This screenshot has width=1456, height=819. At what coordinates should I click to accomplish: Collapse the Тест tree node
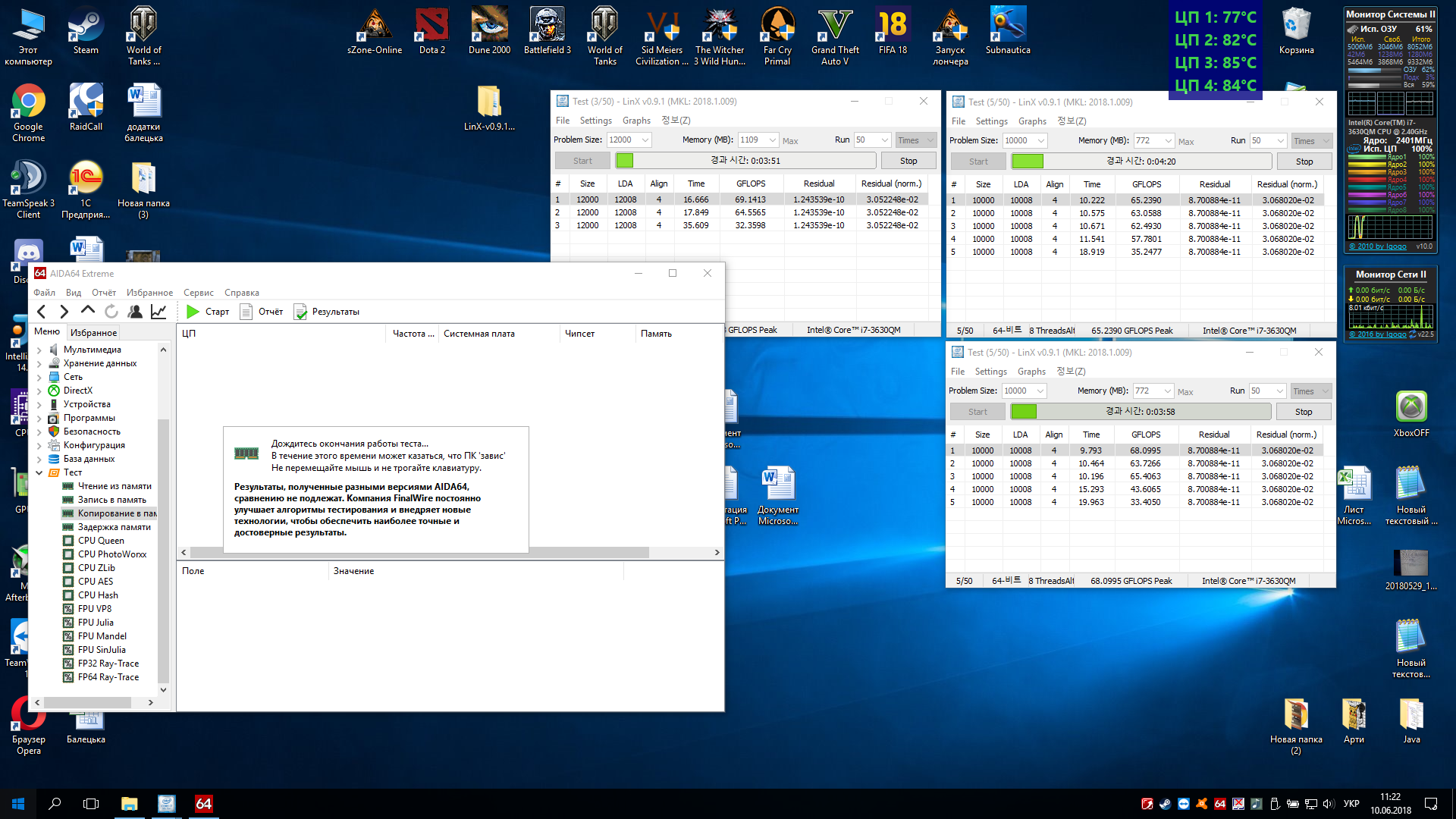[x=39, y=473]
